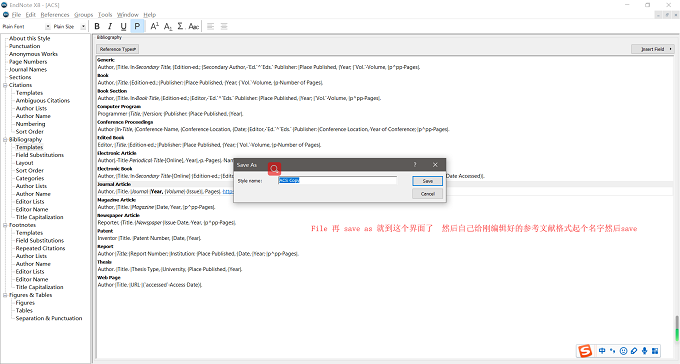Click the Book Section template heading

[x=112, y=91]
